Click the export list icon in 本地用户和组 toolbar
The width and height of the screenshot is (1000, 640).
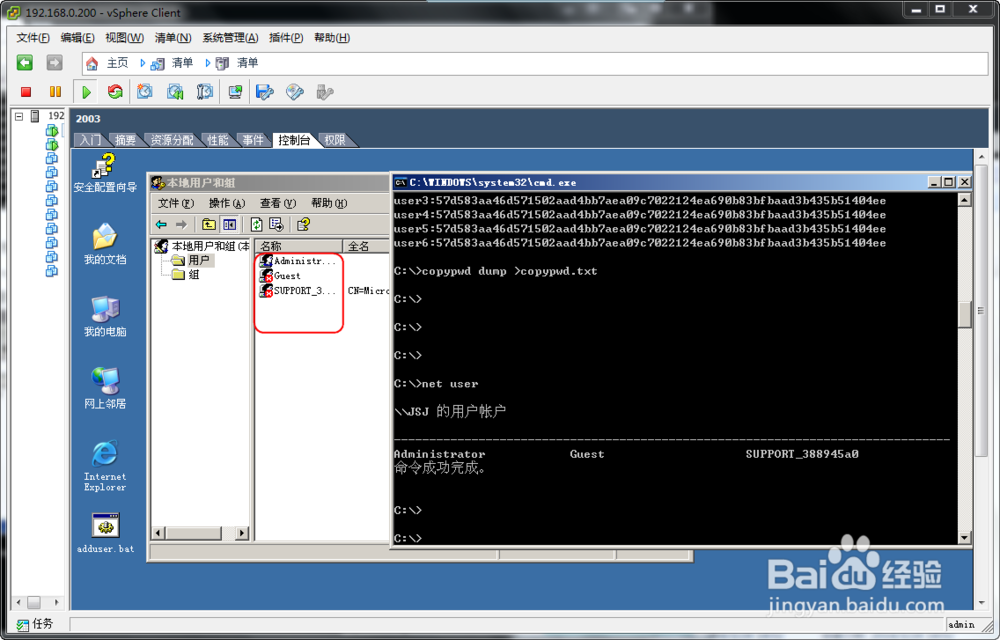click(276, 224)
